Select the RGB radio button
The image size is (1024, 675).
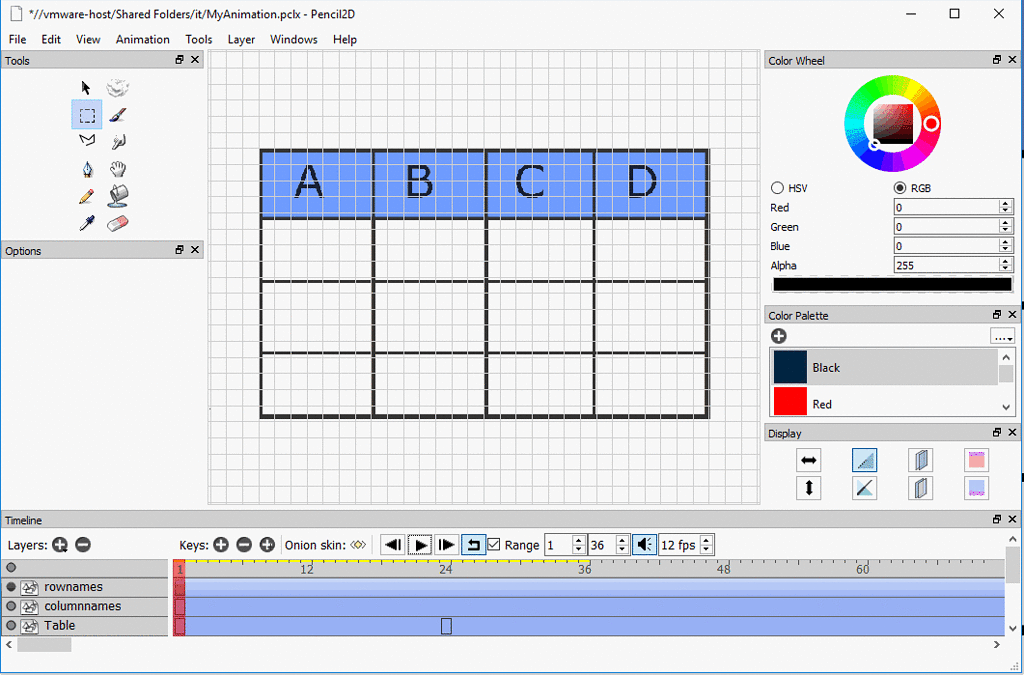point(900,188)
